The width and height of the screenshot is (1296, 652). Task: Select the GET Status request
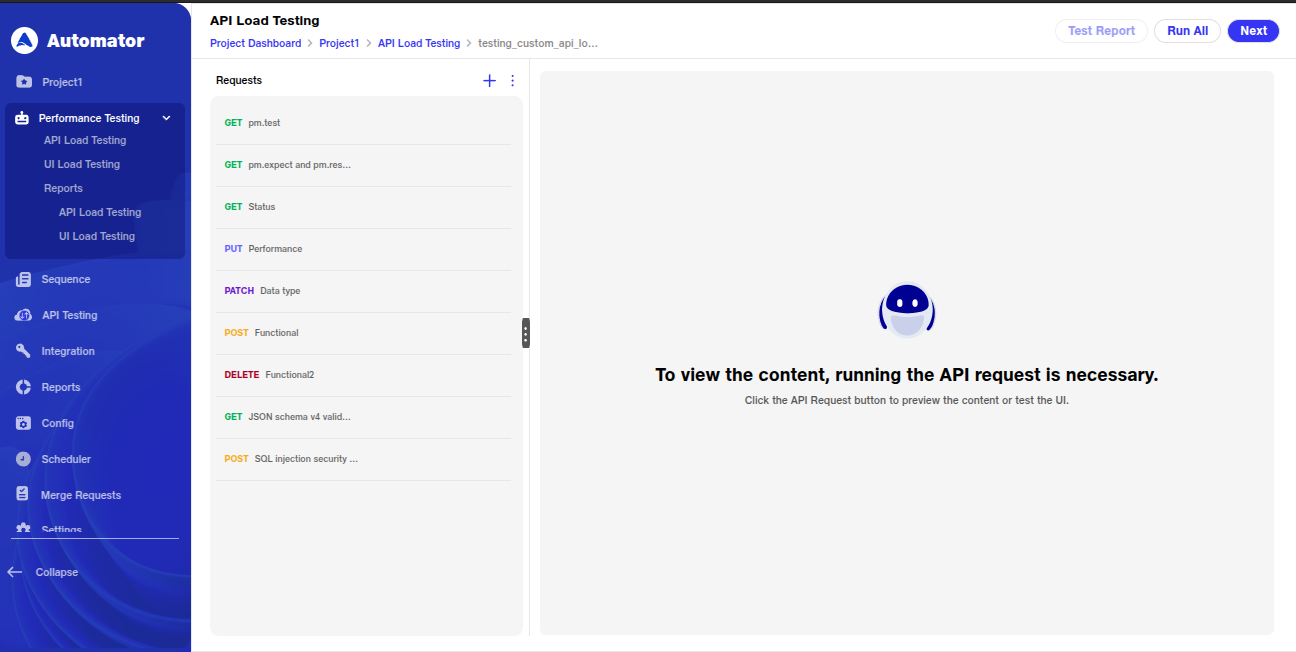(364, 207)
